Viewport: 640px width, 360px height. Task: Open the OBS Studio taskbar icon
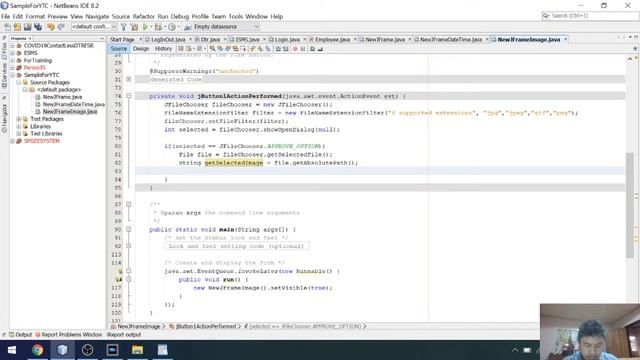87,350
